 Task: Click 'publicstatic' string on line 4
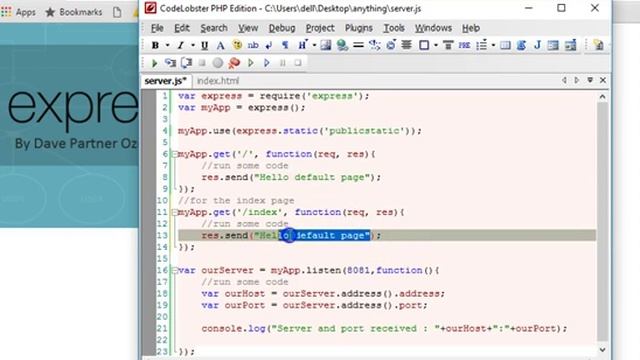tap(364, 131)
